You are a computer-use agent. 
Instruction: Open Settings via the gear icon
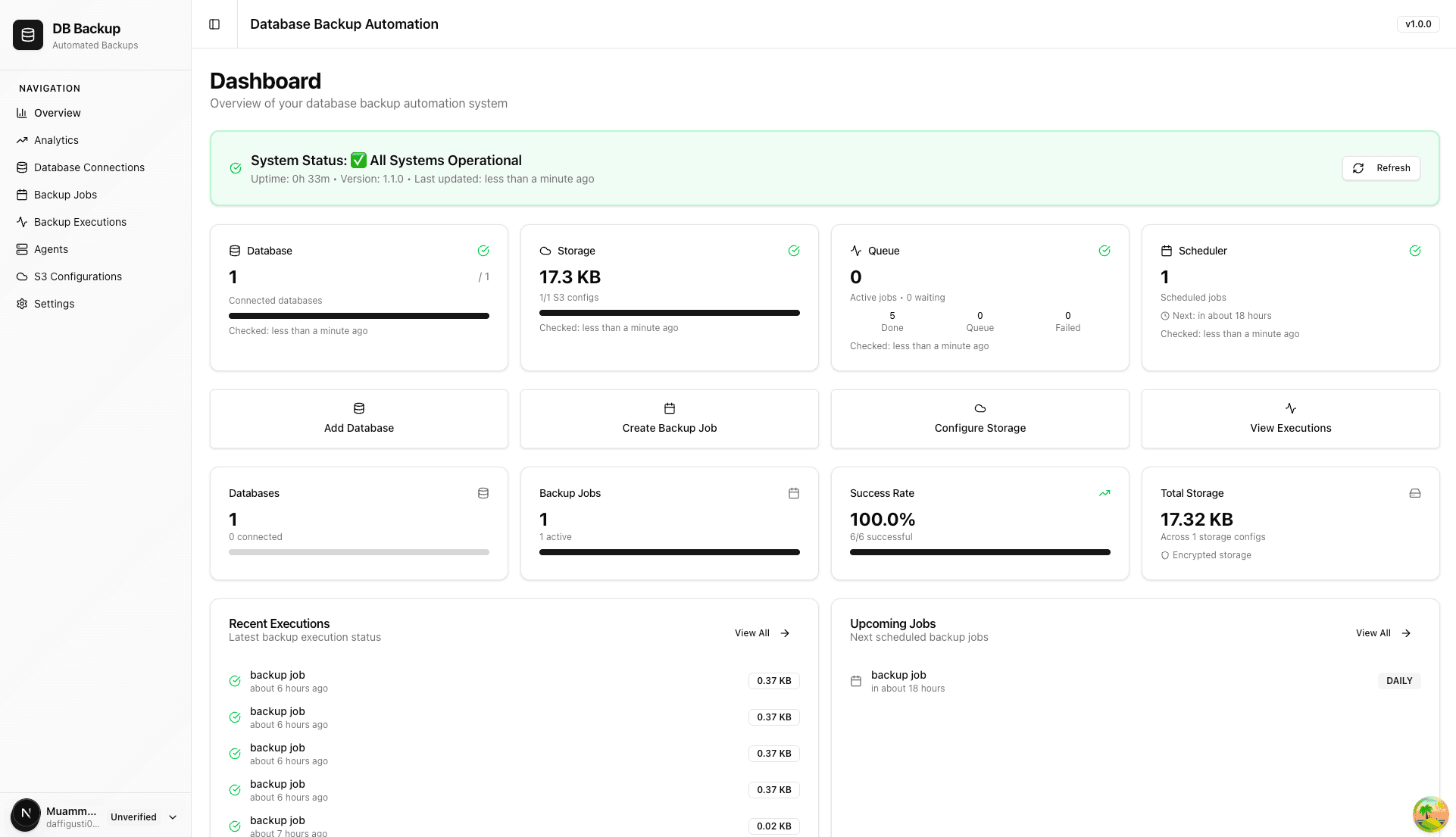(21, 304)
